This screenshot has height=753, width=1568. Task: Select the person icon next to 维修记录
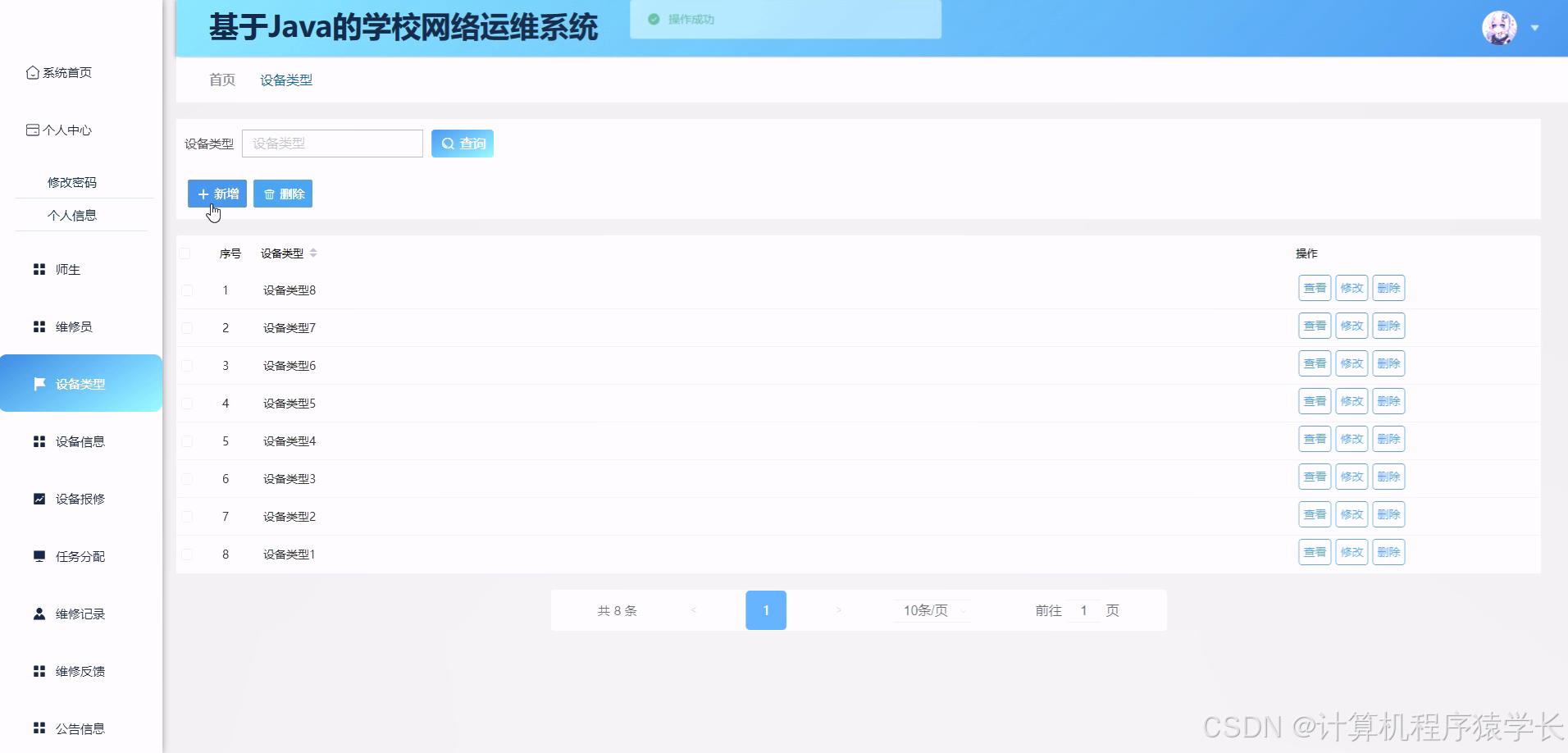click(39, 613)
